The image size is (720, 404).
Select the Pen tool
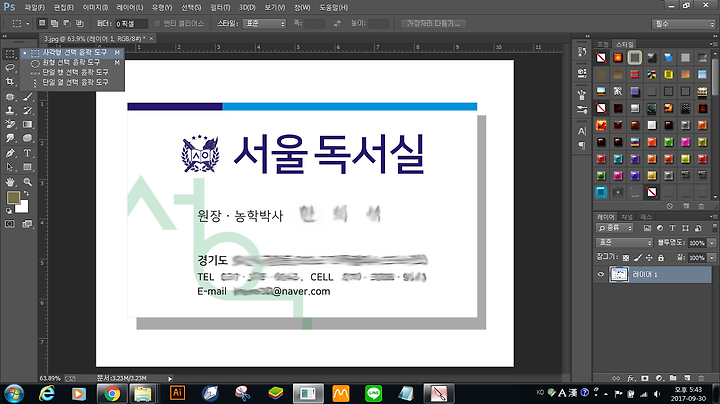pos(10,153)
